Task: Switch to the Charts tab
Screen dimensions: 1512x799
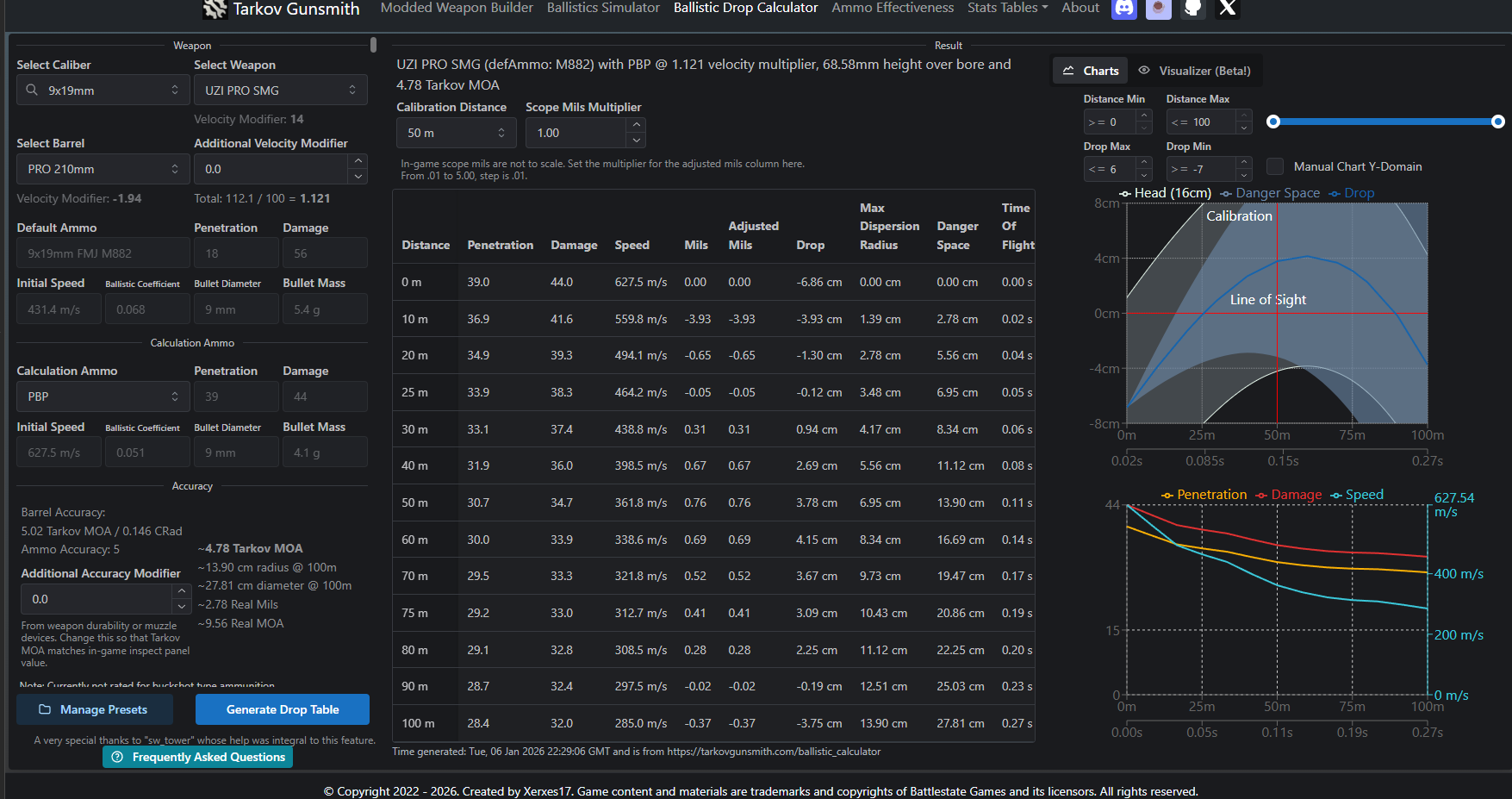Action: pos(1091,71)
